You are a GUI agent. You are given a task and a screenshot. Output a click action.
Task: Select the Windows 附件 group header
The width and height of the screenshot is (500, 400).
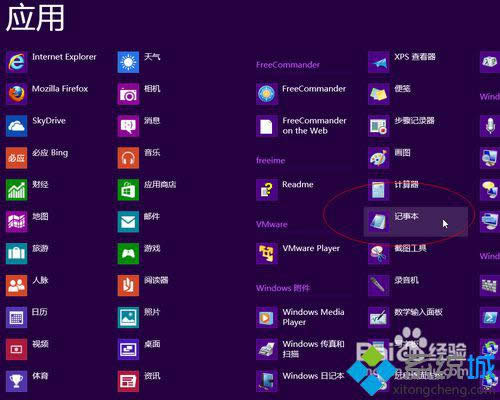[283, 288]
